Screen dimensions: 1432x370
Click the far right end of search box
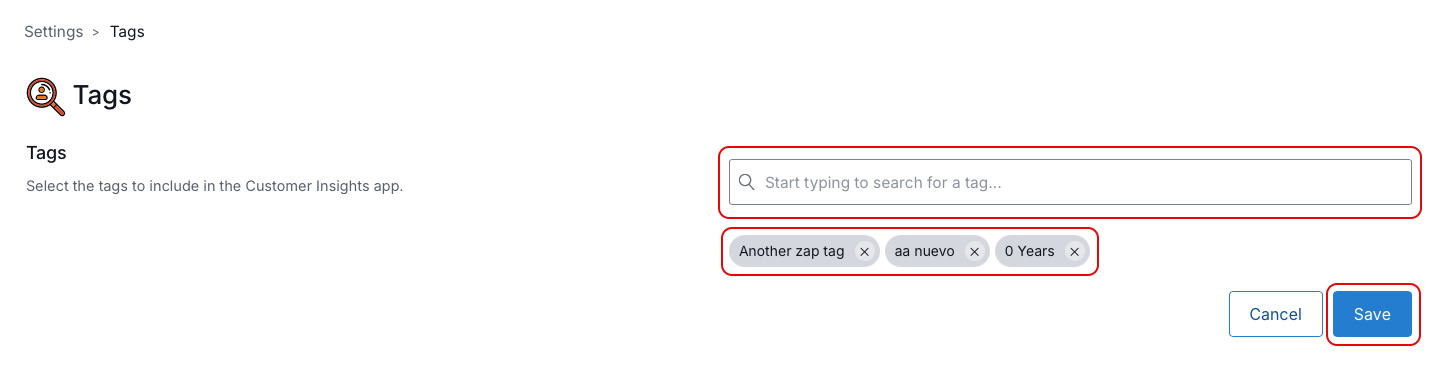point(1395,182)
